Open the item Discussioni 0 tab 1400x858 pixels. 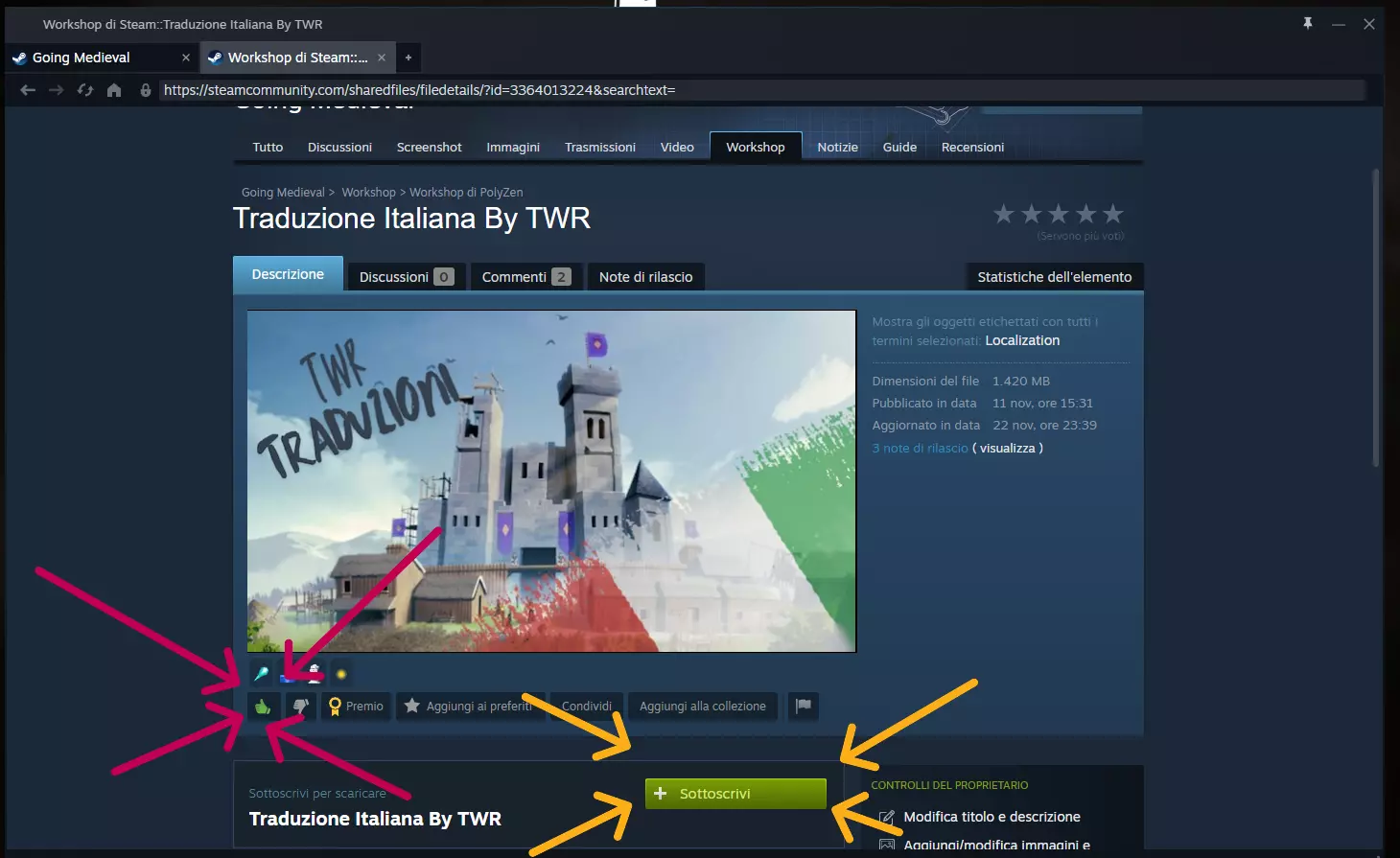(407, 277)
